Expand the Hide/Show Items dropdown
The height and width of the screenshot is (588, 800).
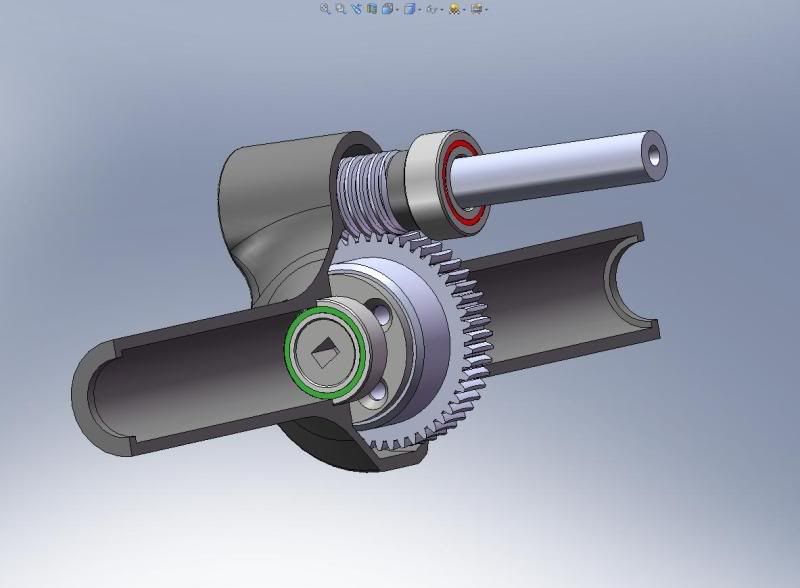pos(441,9)
